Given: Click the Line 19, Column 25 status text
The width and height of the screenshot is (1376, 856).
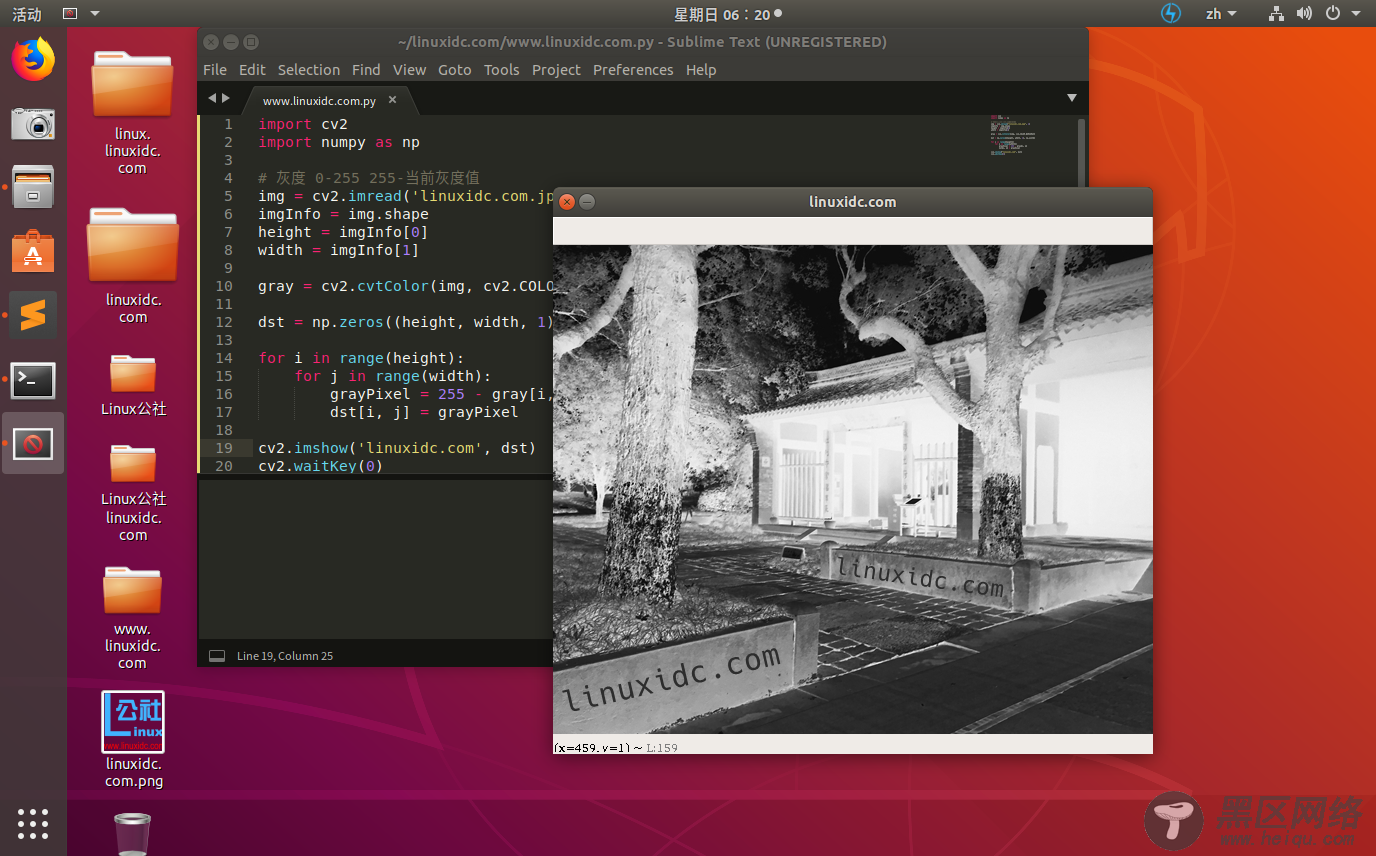Looking at the screenshot, I should tap(285, 656).
